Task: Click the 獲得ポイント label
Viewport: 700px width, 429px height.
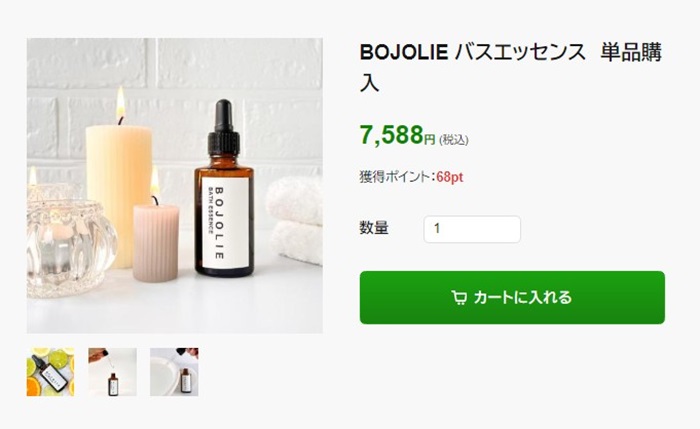Action: coord(397,177)
